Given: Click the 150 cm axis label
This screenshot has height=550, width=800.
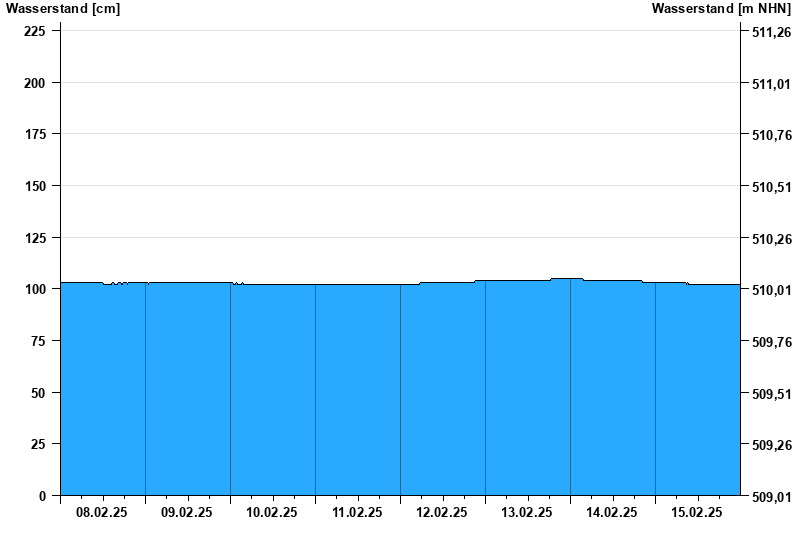Looking at the screenshot, I should [x=35, y=186].
